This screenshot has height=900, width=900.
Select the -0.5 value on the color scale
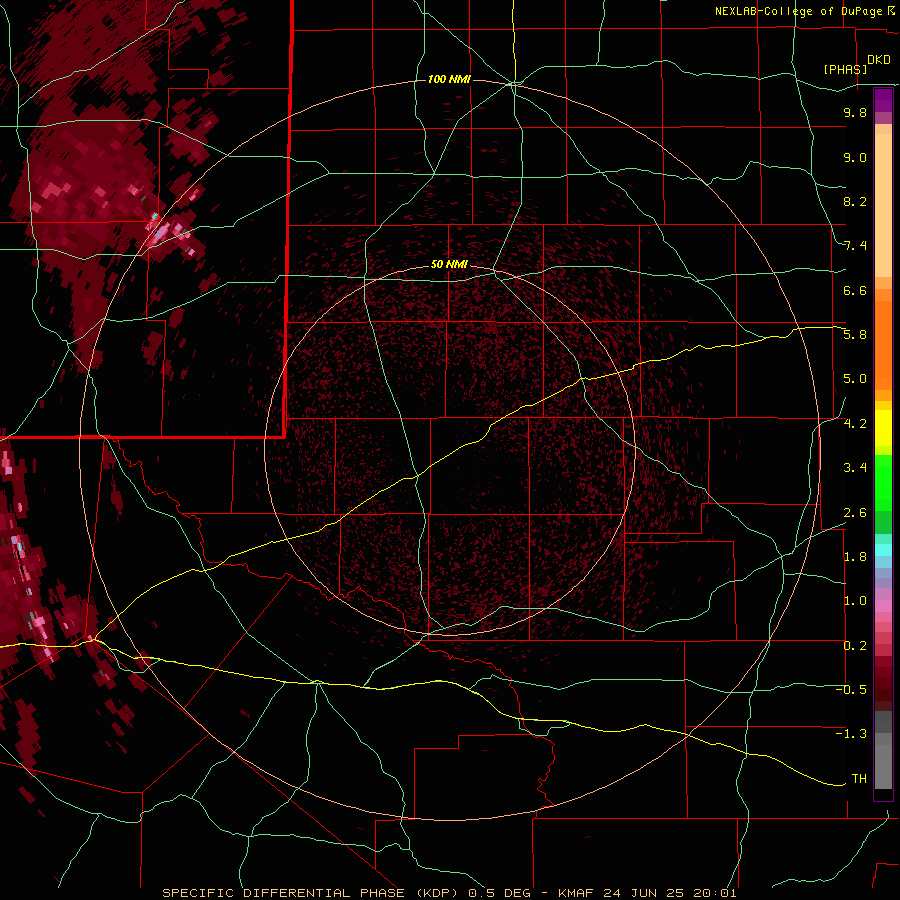coord(851,690)
